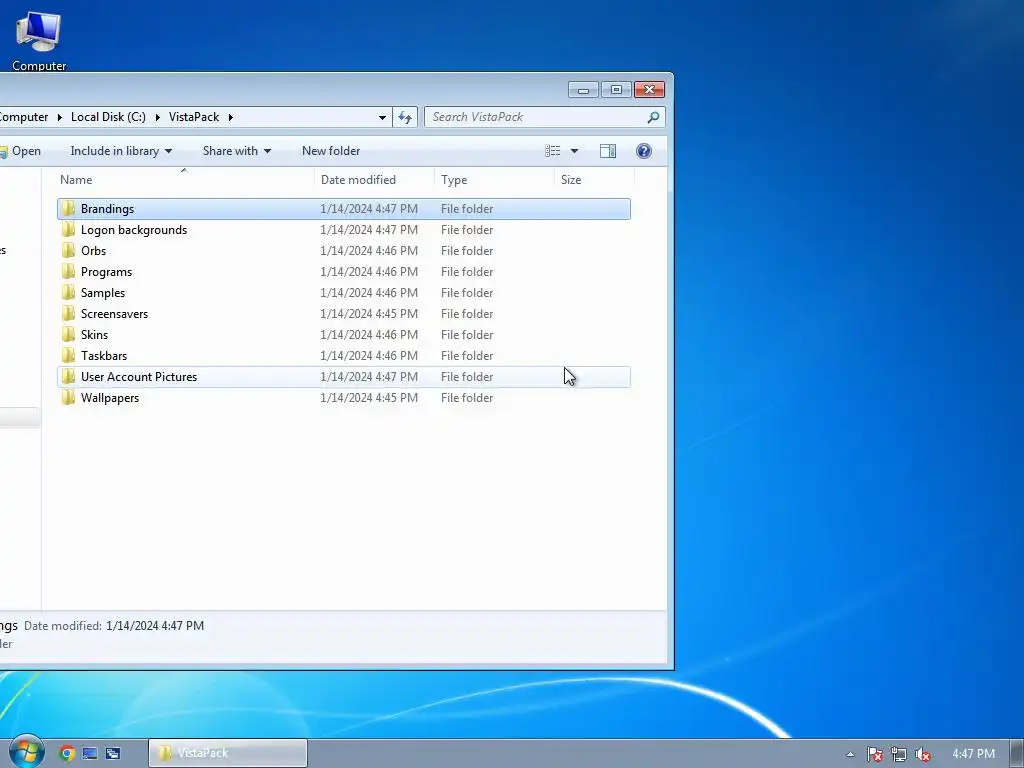The height and width of the screenshot is (768, 1024).
Task: Change your view icon in toolbar
Action: (x=552, y=151)
